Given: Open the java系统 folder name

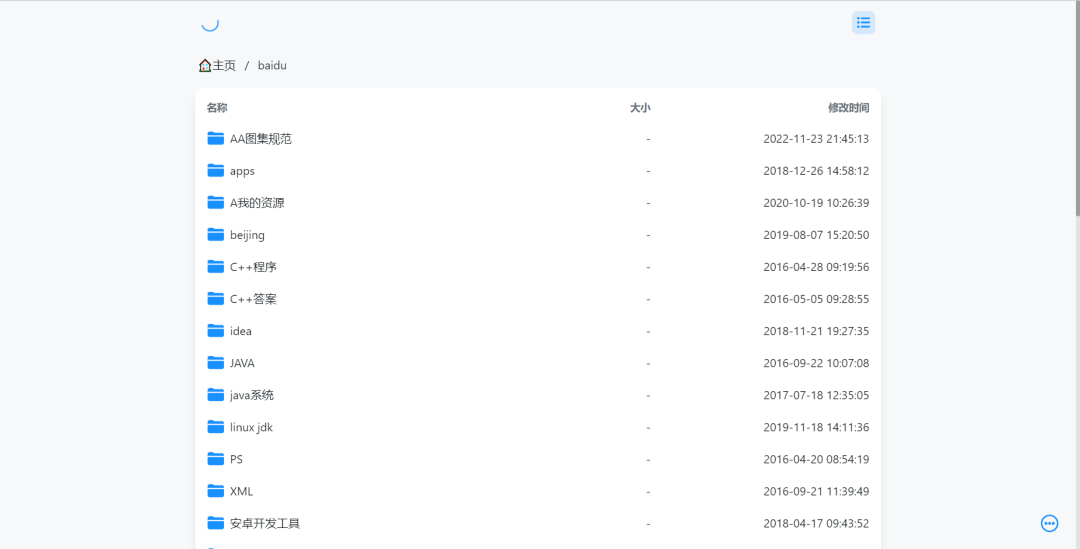Looking at the screenshot, I should (252, 395).
